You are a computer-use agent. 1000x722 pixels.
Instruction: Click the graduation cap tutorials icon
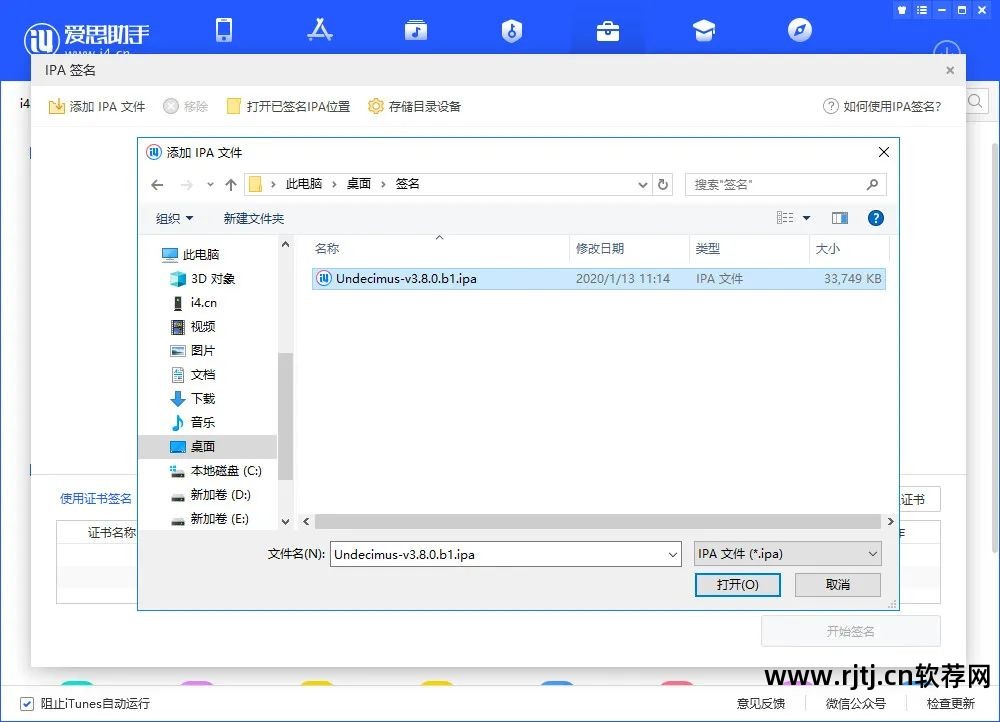click(x=704, y=31)
